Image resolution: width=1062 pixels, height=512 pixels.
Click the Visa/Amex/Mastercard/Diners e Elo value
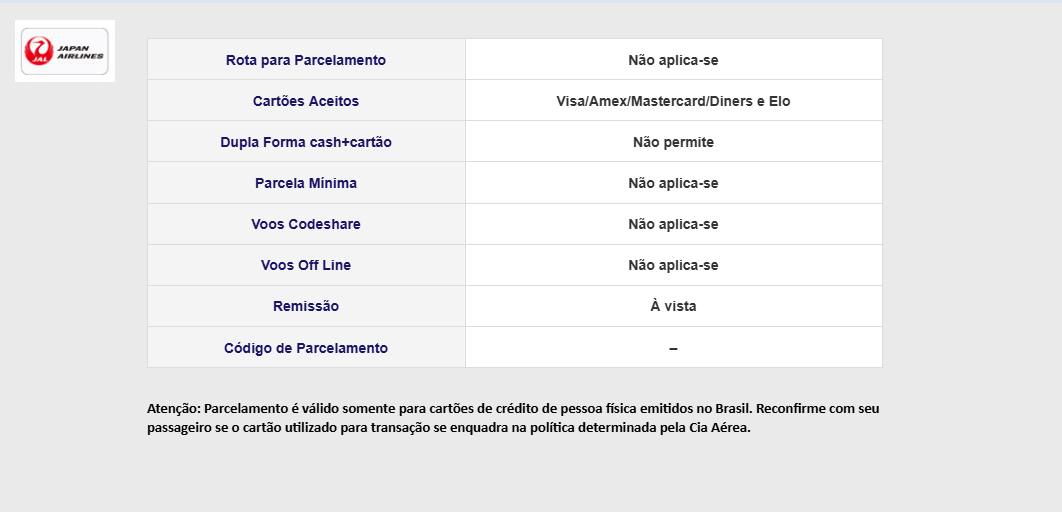click(x=673, y=101)
